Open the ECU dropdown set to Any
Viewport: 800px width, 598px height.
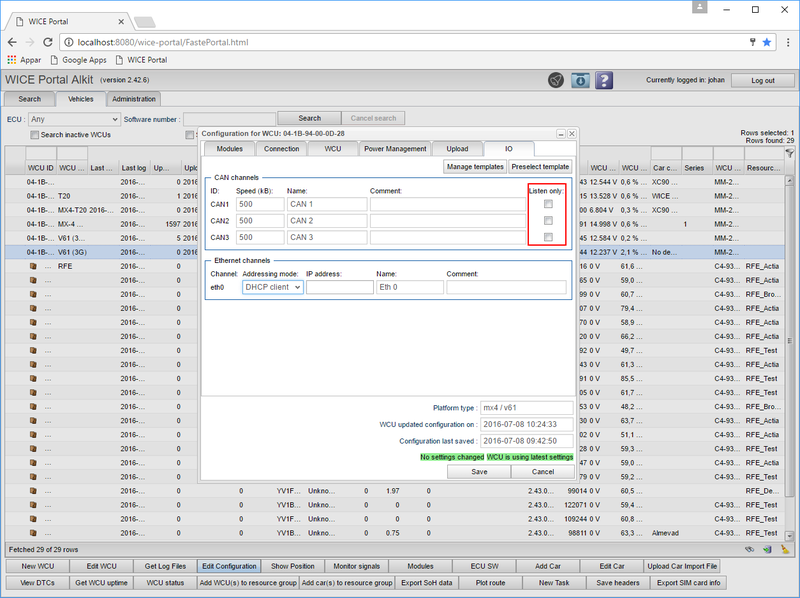[x=74, y=119]
